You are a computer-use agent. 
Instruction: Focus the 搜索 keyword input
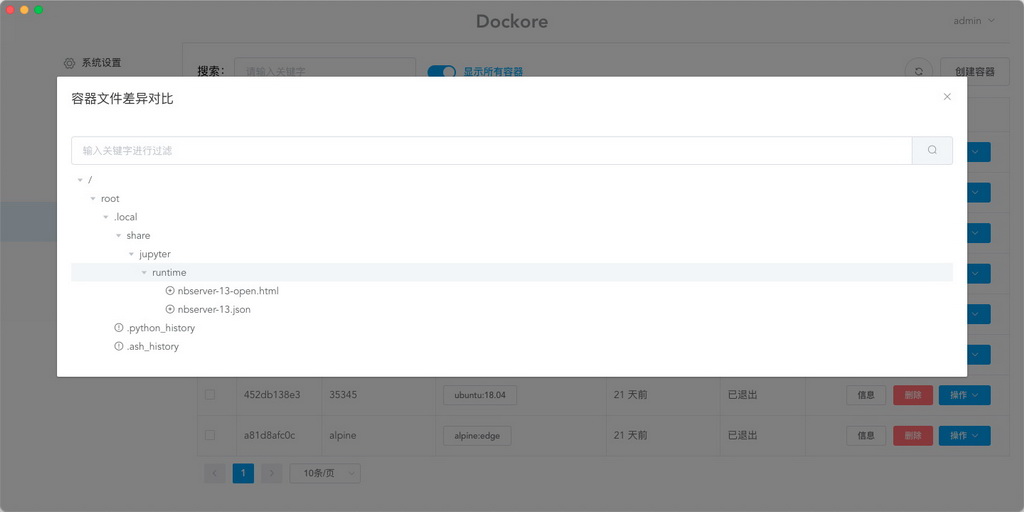325,71
